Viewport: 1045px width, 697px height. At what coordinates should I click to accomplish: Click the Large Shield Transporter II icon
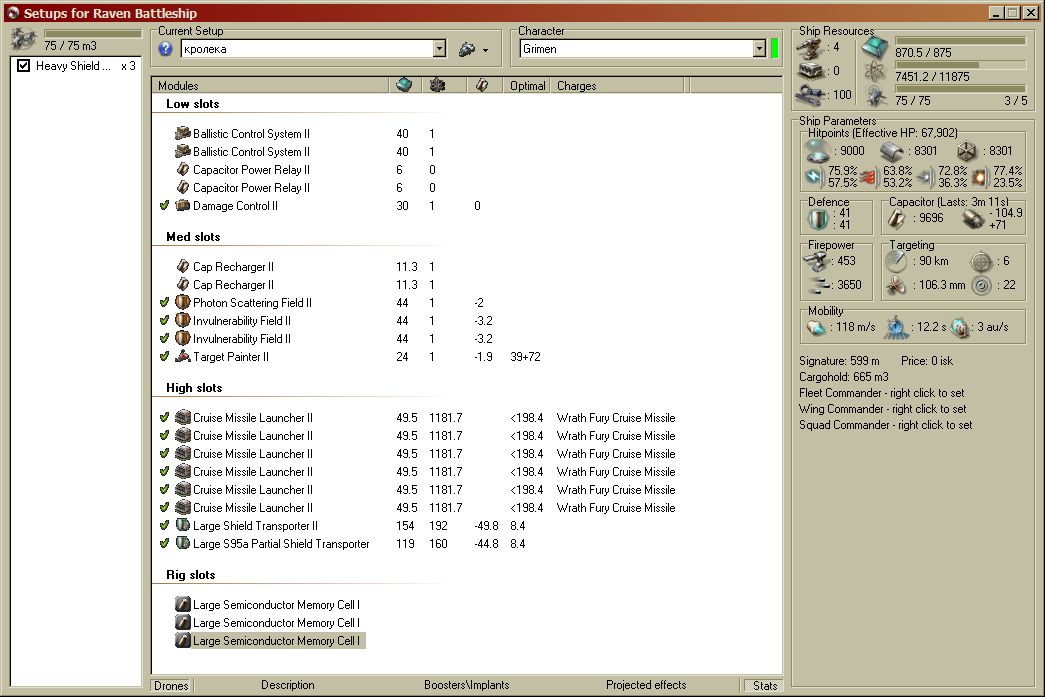click(183, 526)
